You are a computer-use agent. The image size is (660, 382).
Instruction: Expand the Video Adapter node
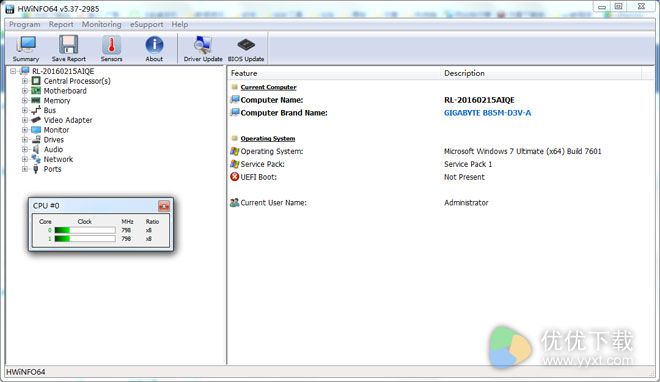(x=25, y=120)
